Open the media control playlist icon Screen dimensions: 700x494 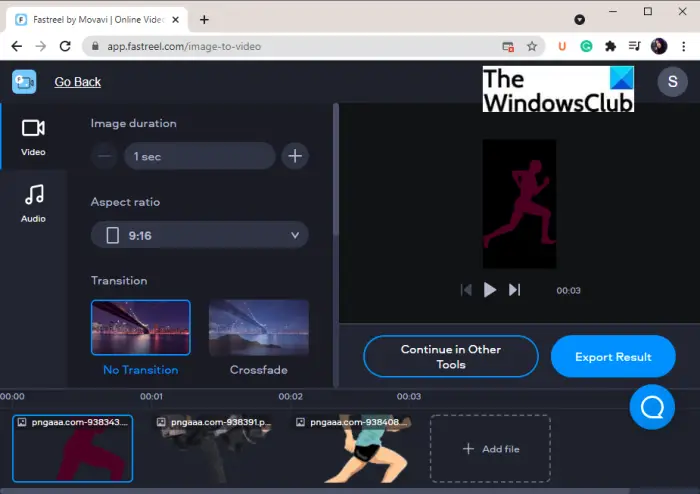[x=634, y=46]
